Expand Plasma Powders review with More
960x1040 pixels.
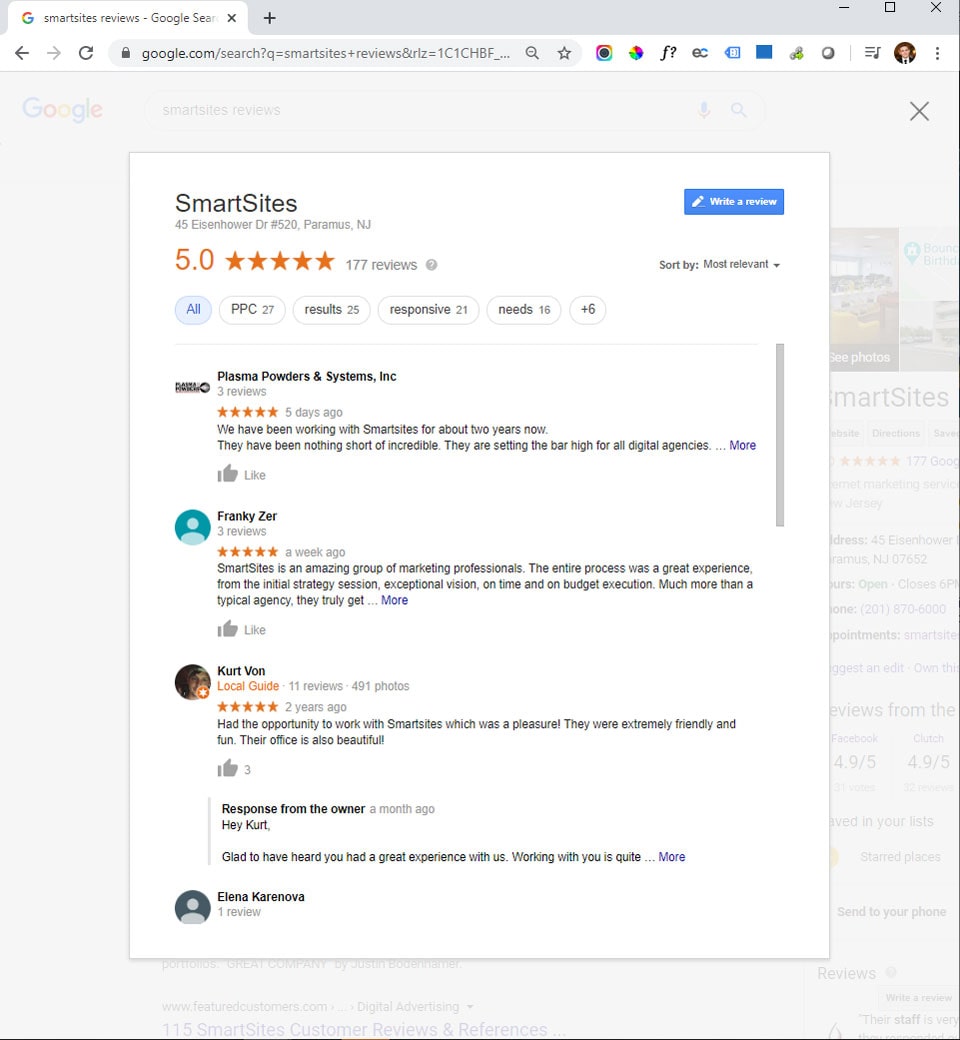(742, 446)
